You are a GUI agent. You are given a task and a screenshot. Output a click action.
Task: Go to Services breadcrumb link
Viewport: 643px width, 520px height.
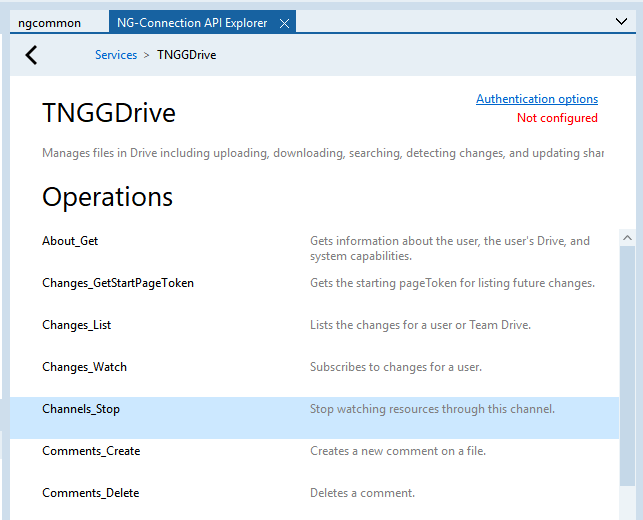[x=116, y=55]
